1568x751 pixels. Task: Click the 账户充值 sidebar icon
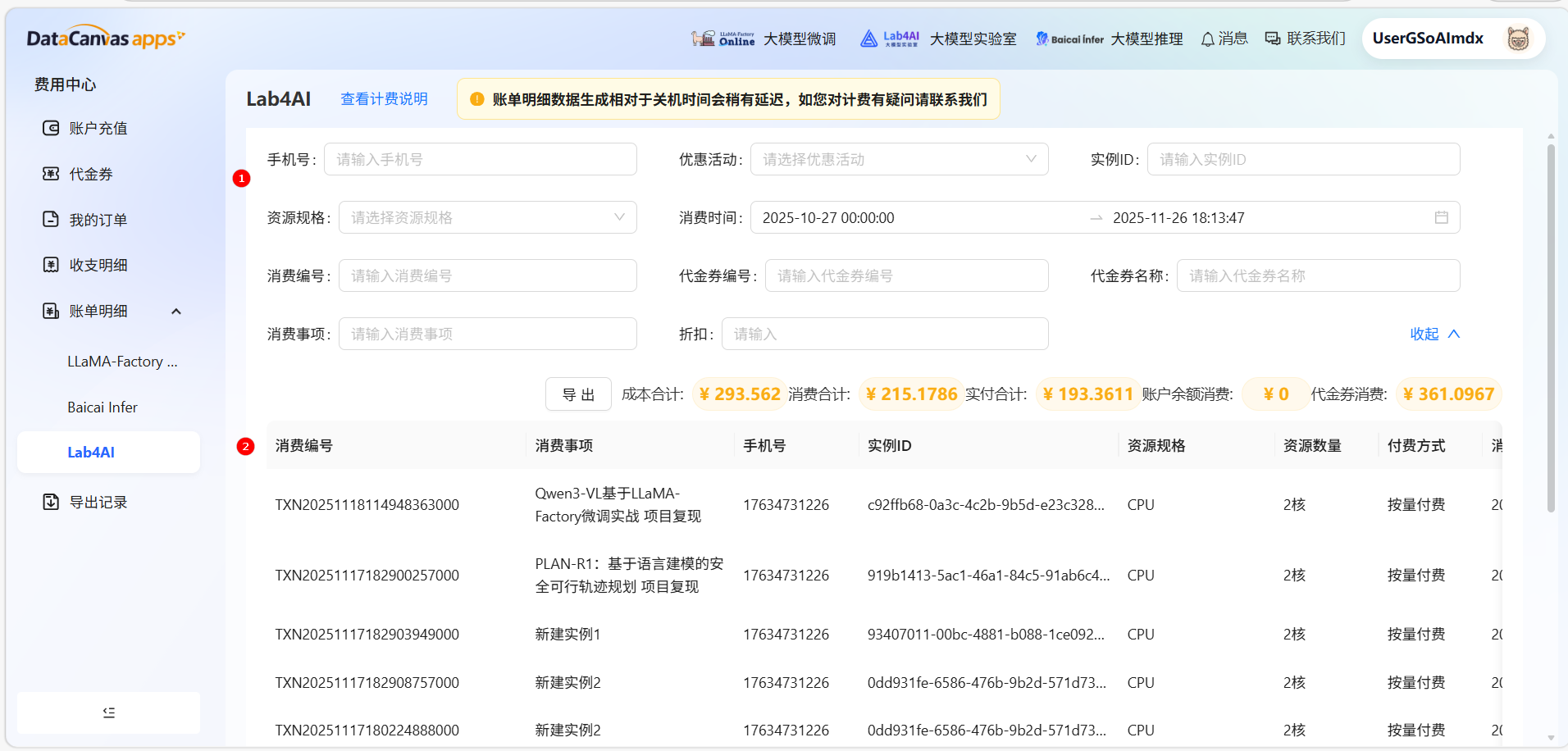(51, 128)
